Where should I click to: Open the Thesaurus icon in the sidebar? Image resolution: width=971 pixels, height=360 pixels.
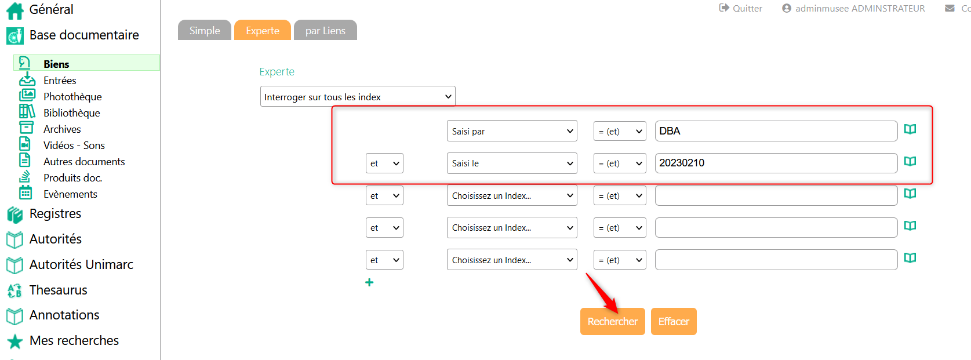(x=14, y=291)
